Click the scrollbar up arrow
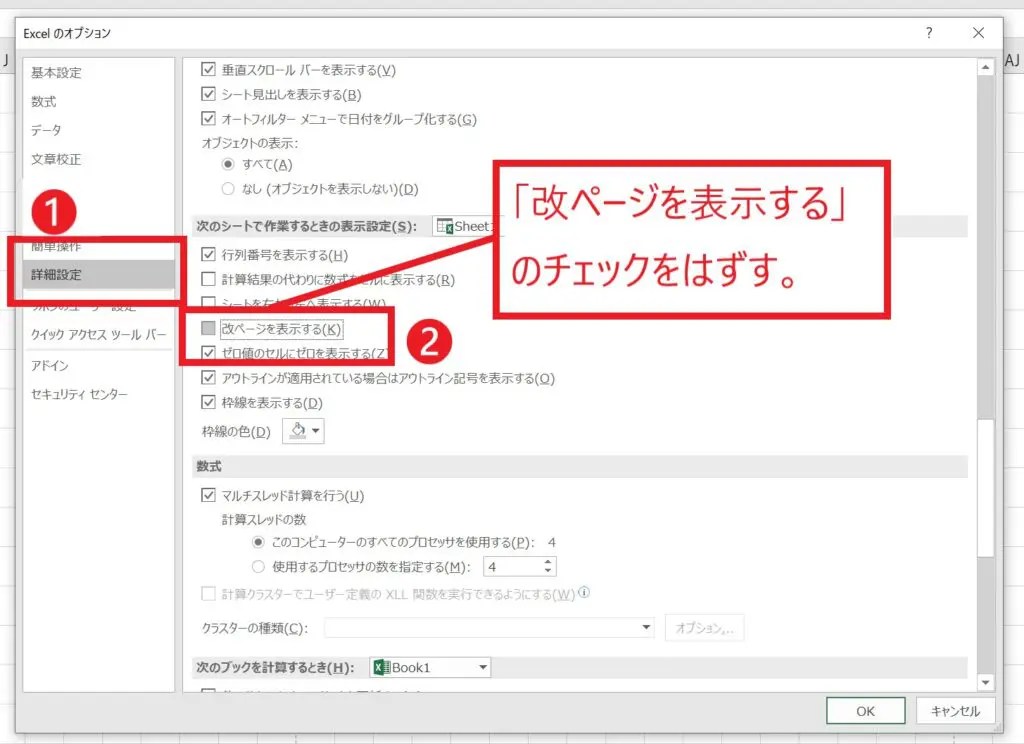 pos(985,67)
